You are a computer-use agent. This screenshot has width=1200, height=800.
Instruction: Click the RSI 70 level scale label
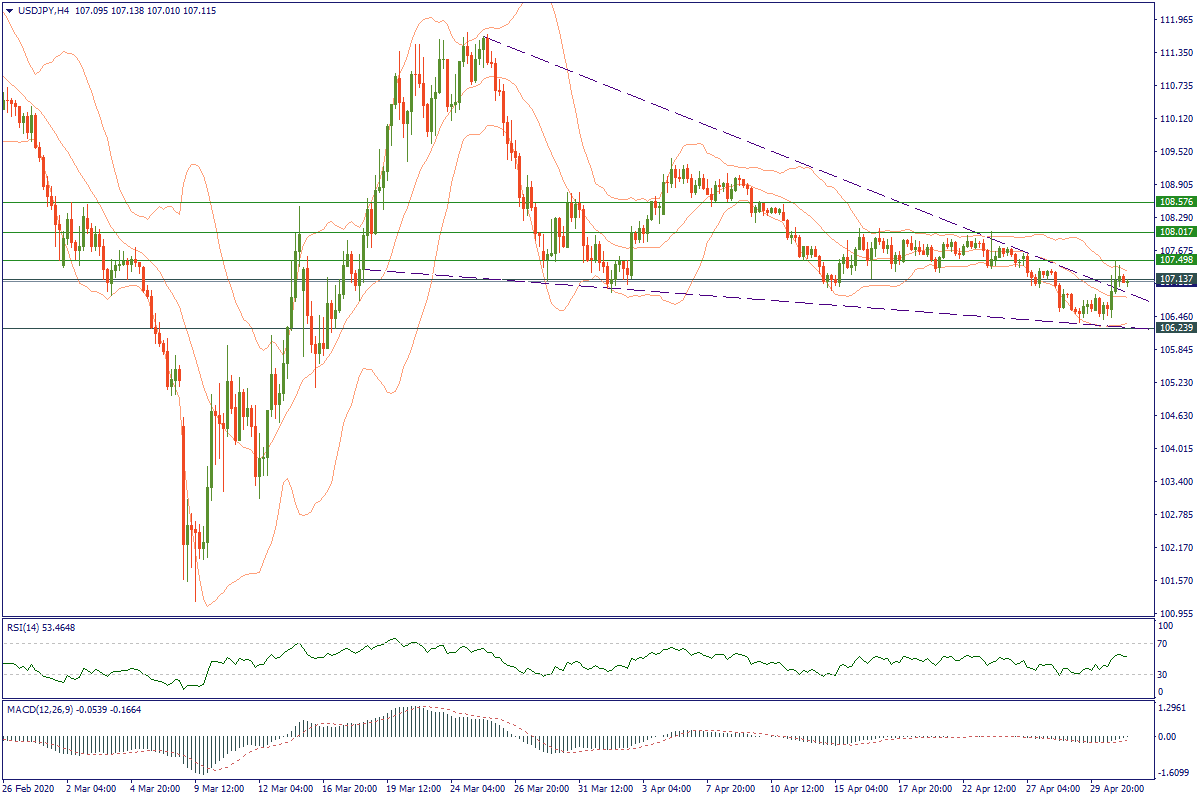click(1163, 644)
